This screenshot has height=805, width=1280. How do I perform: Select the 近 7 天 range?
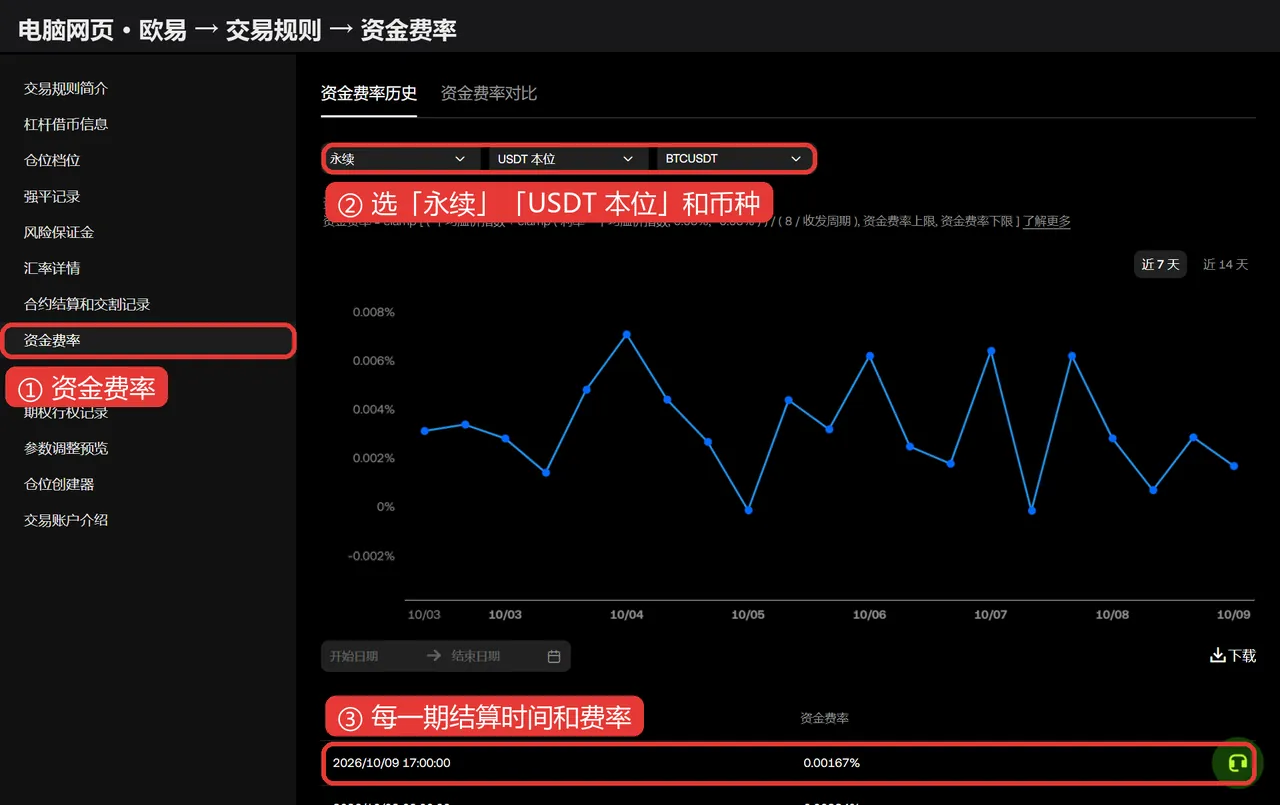point(1160,265)
